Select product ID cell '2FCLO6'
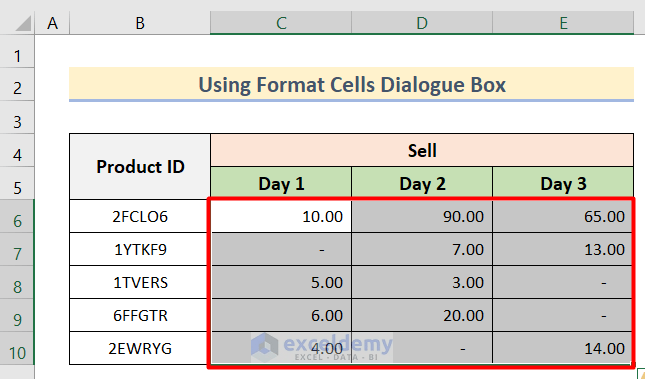Viewport: 645px width, 379px height. click(140, 216)
